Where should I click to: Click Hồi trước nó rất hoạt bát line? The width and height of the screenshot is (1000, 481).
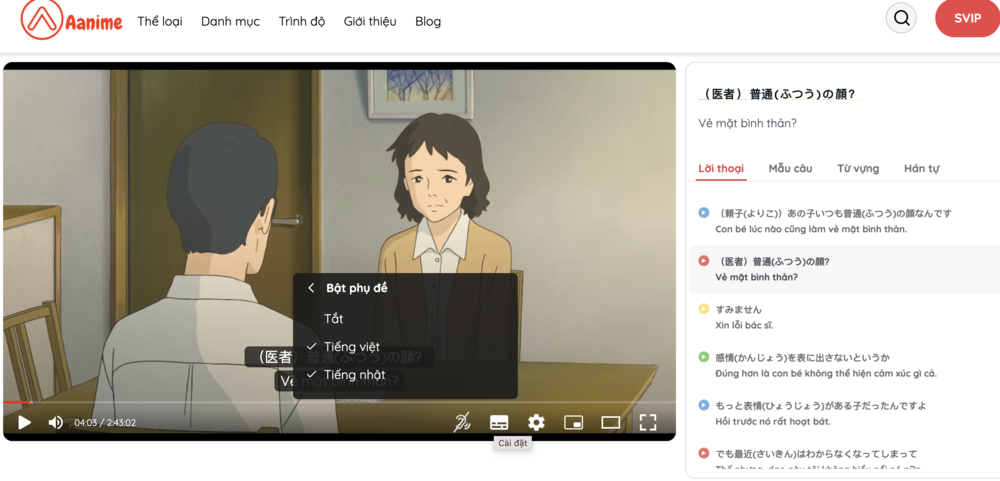(x=773, y=422)
